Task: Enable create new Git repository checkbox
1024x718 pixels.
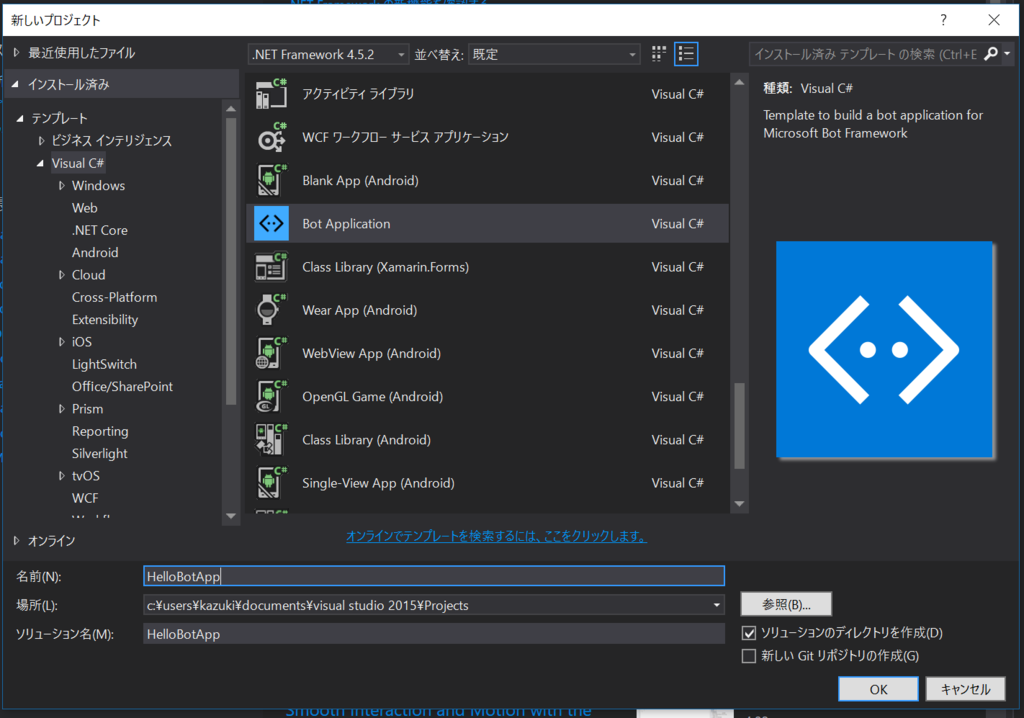Action: click(x=749, y=655)
